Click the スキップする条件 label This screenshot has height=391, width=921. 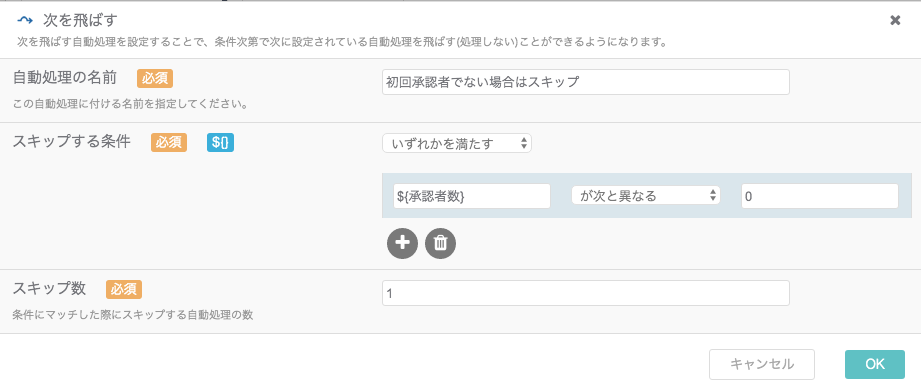point(71,142)
